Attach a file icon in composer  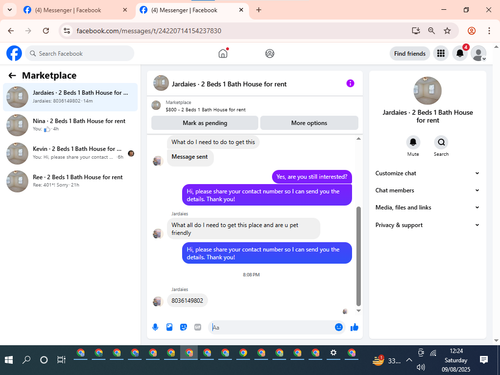coord(169,327)
